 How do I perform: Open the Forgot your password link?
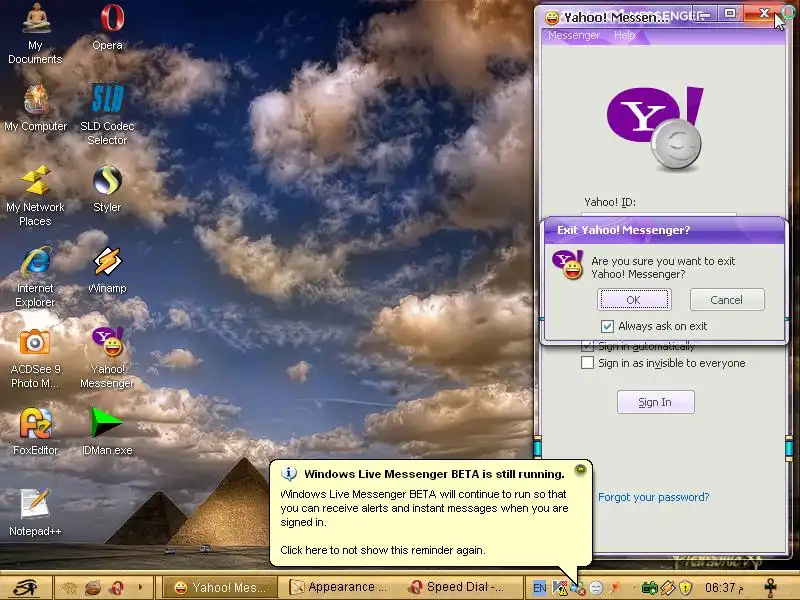pos(654,497)
